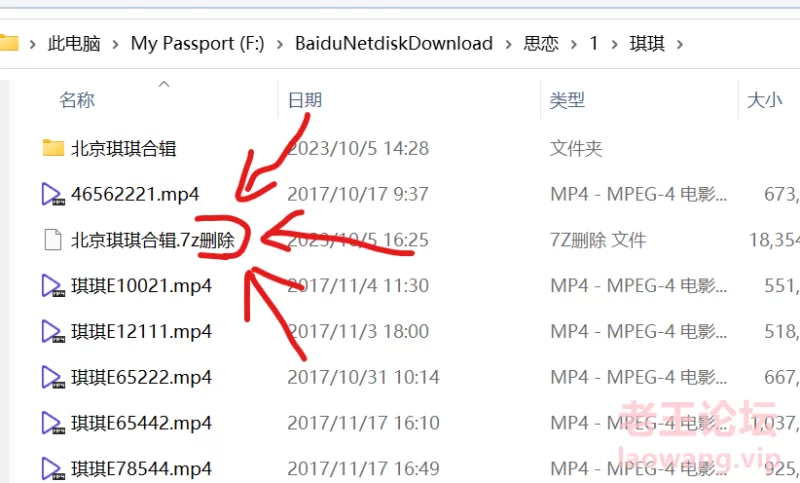Select the 琪琪E12111.mp4 video icon
This screenshot has width=800, height=483.
tap(53, 332)
